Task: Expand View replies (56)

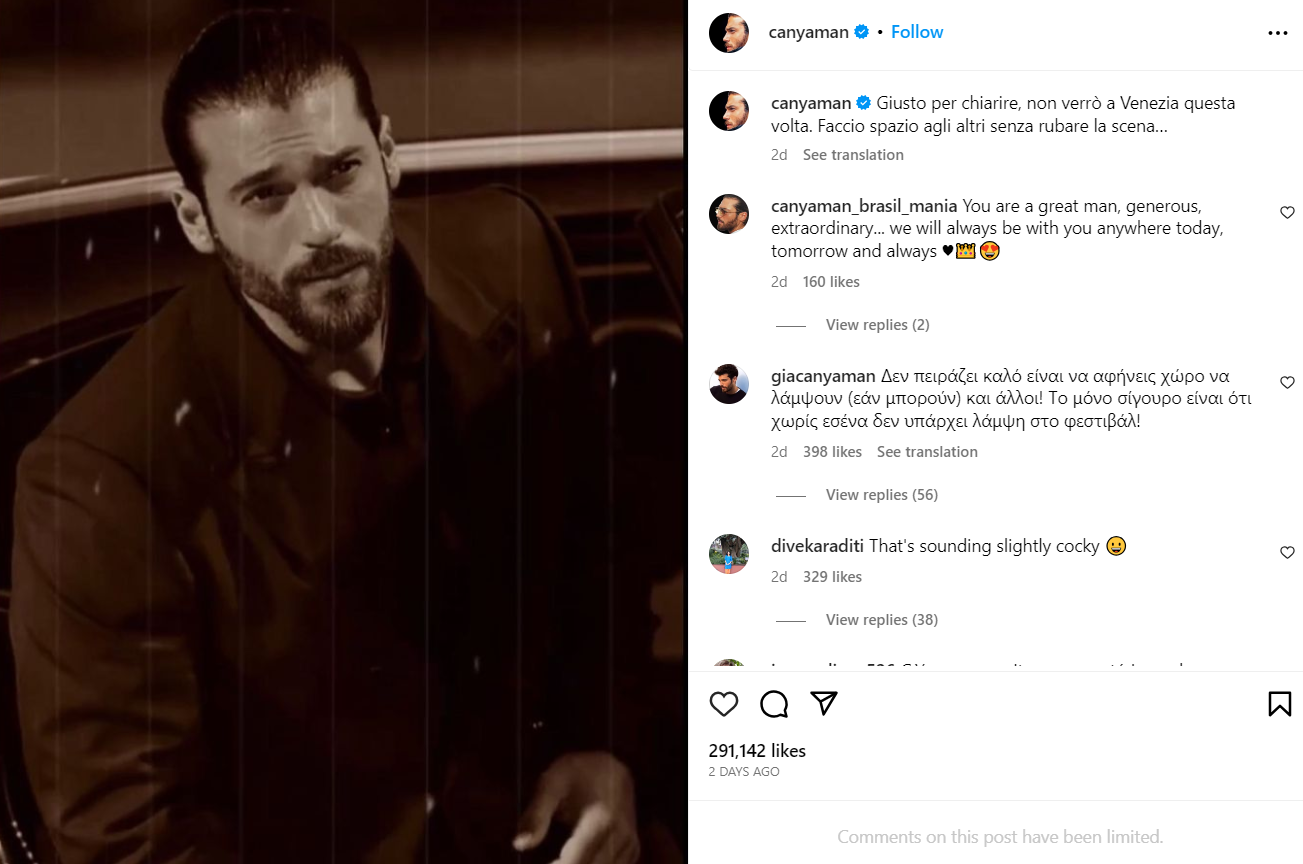Action: coord(881,495)
